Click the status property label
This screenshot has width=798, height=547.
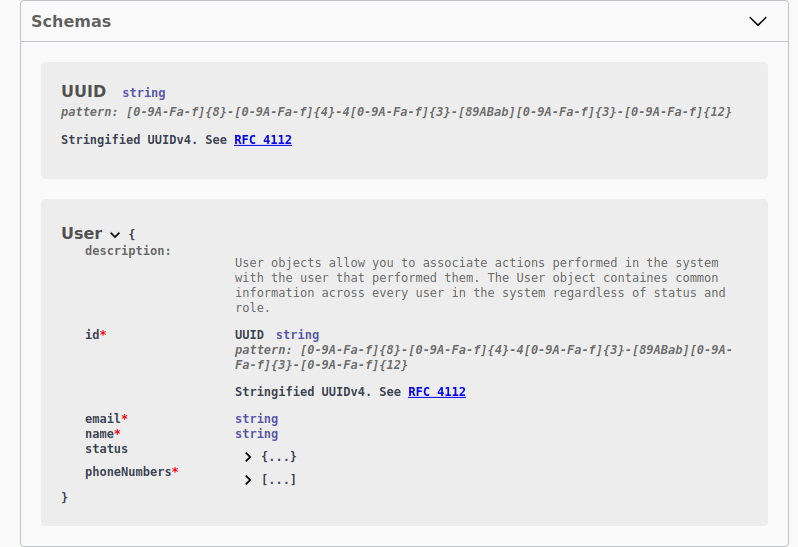pyautogui.click(x=106, y=449)
